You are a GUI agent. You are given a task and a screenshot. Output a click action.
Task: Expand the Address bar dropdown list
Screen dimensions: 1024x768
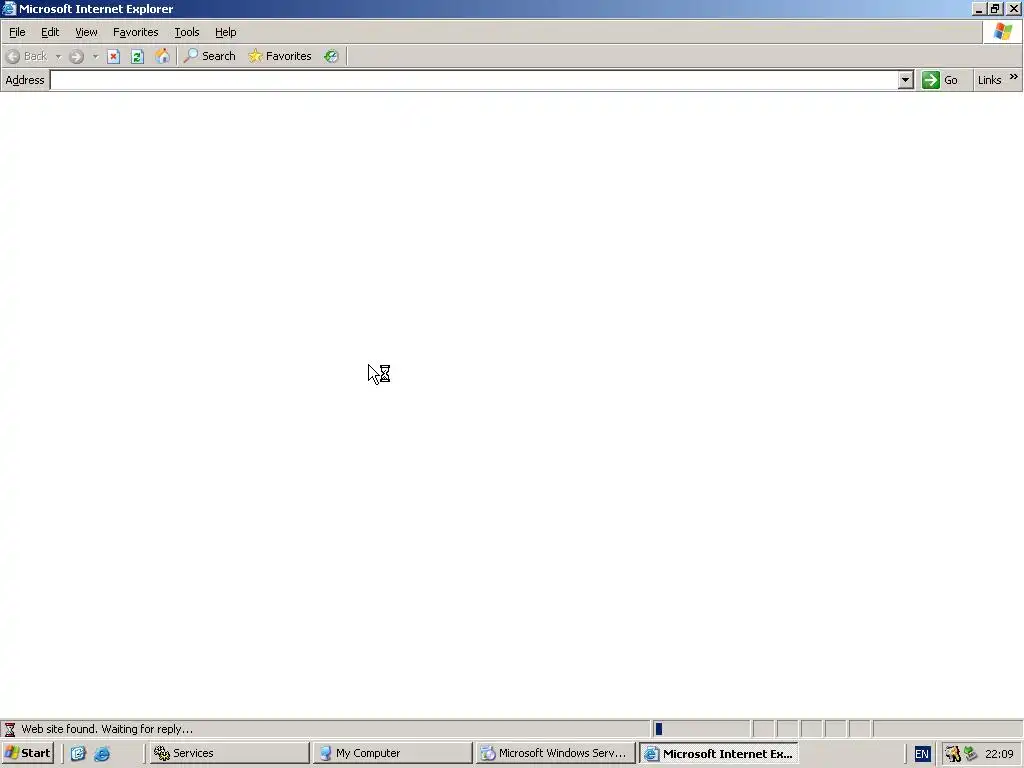point(905,80)
